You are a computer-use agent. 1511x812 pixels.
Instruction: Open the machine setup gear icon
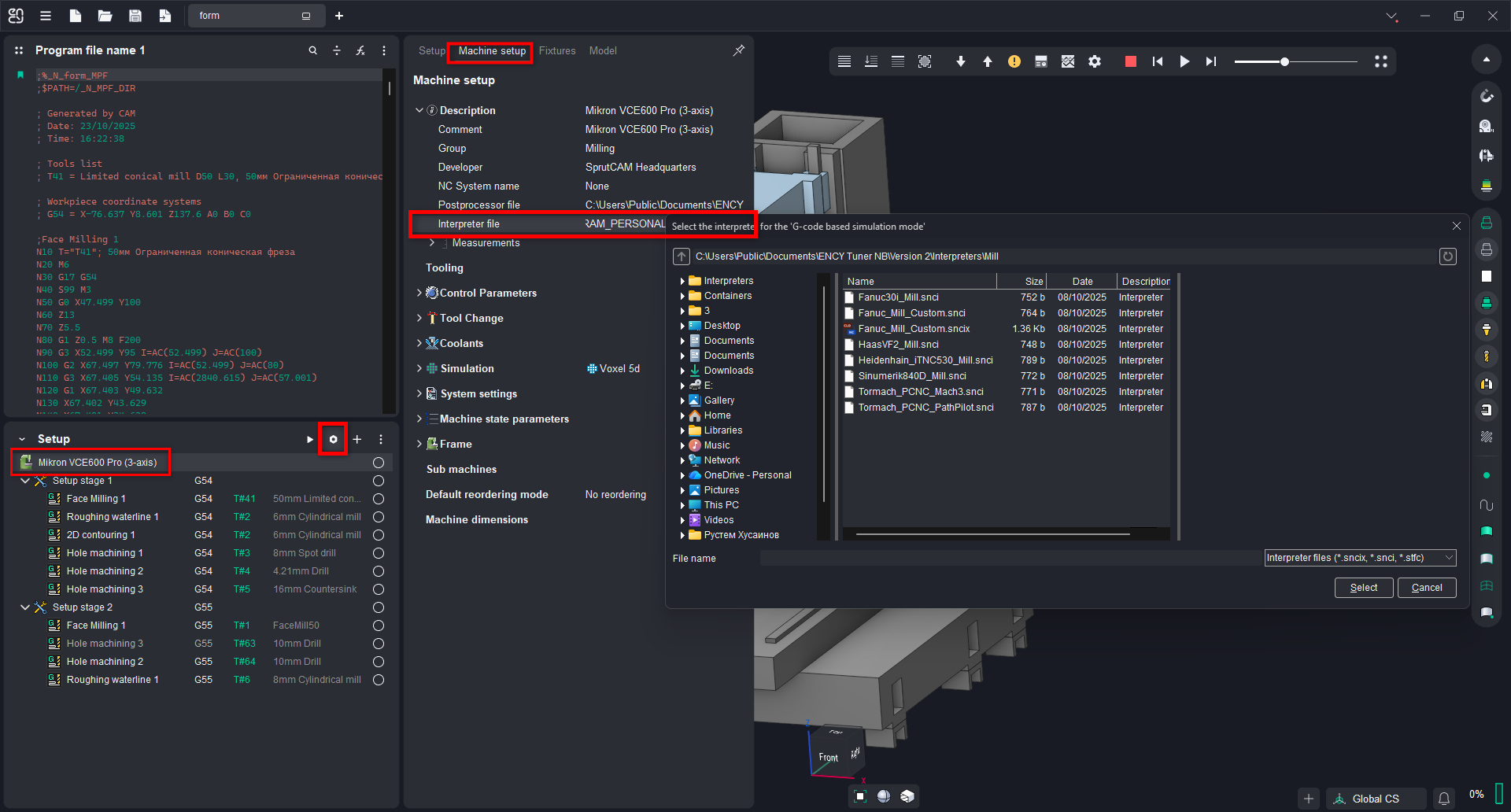(x=333, y=439)
